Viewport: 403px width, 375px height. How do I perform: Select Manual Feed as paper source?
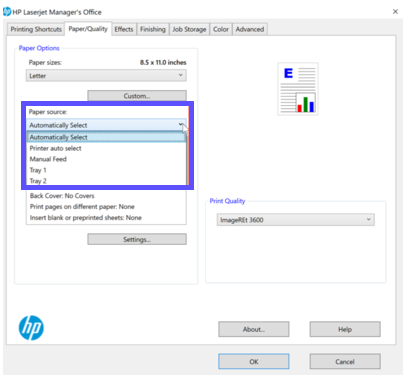[106, 159]
